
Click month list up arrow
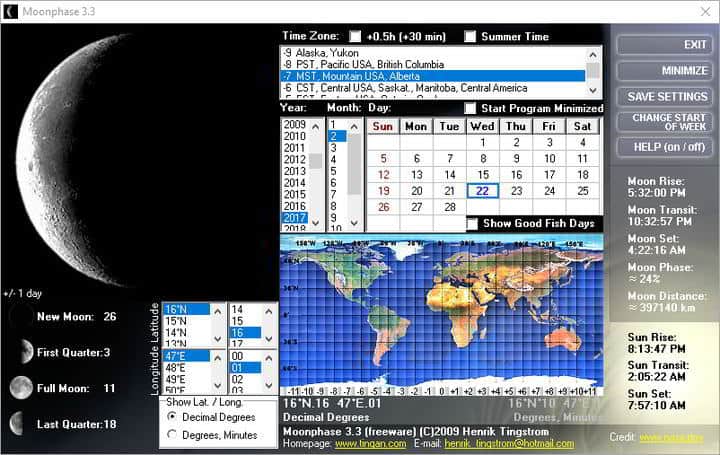pos(354,126)
